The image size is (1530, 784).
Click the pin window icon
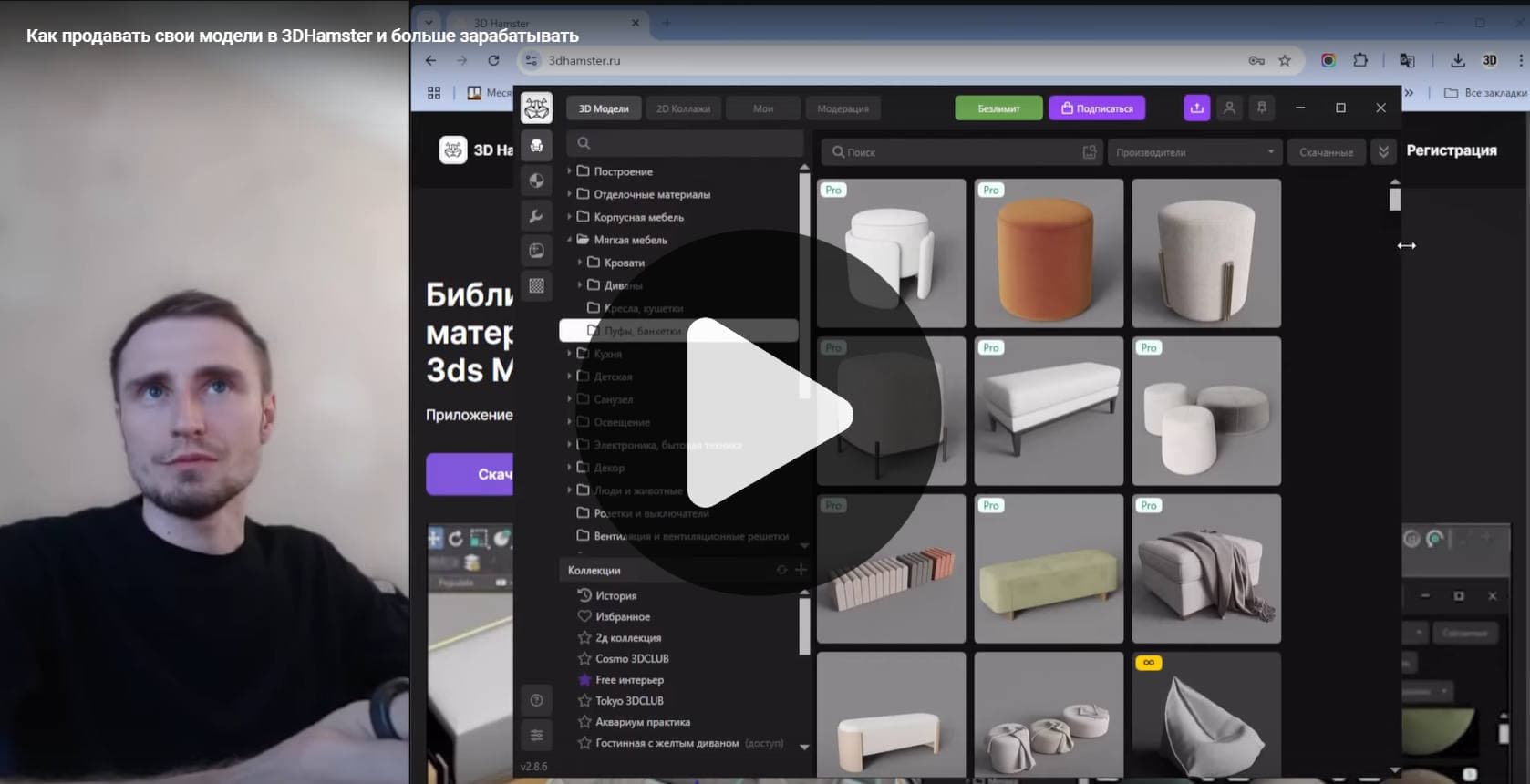(1262, 108)
